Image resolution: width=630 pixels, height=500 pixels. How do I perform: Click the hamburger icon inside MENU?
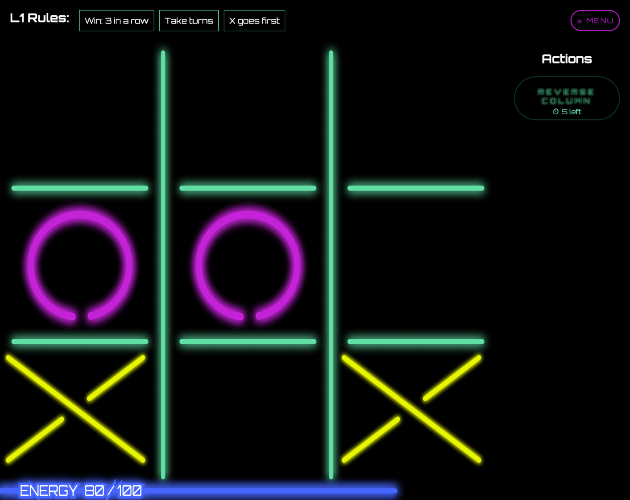579,21
